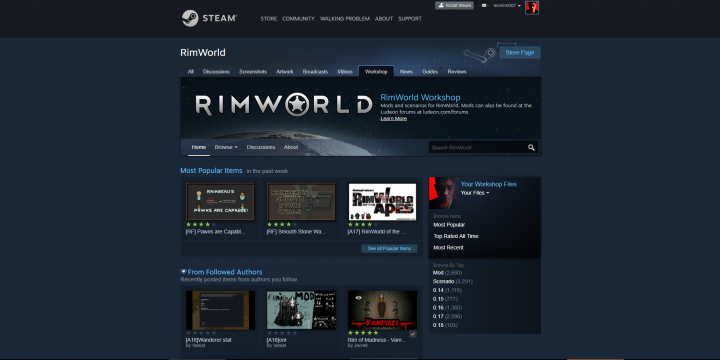Switch to the Artwork tab
Viewport: 720px width, 360px height.
(x=285, y=72)
